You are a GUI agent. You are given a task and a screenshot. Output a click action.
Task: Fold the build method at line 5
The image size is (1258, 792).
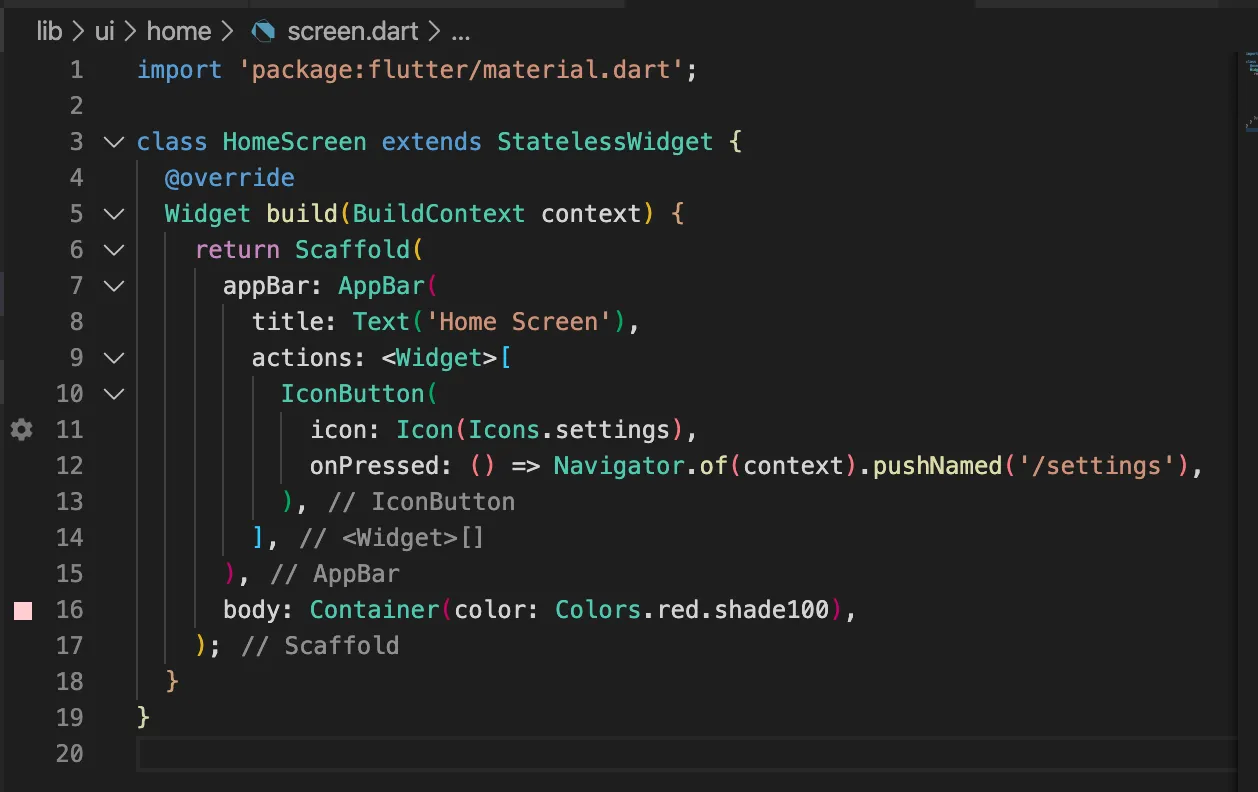[114, 214]
